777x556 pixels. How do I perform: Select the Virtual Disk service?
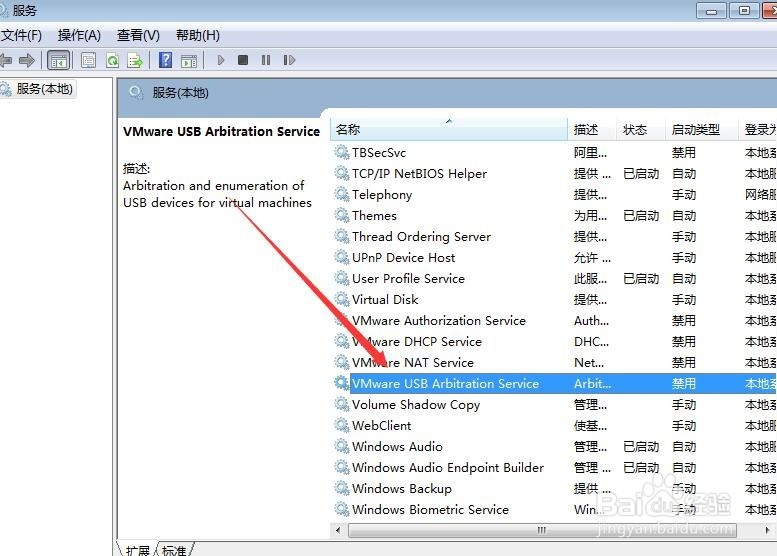[554, 300]
